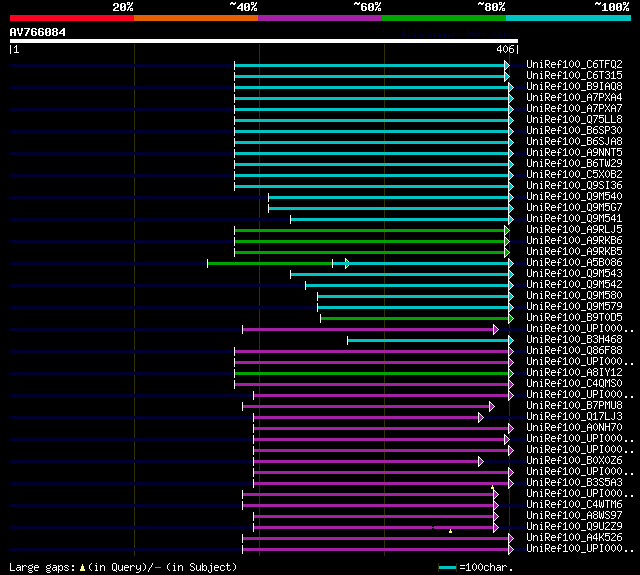
Task: Select the UniRef100_Q9SI36 label
Action: (x=574, y=186)
